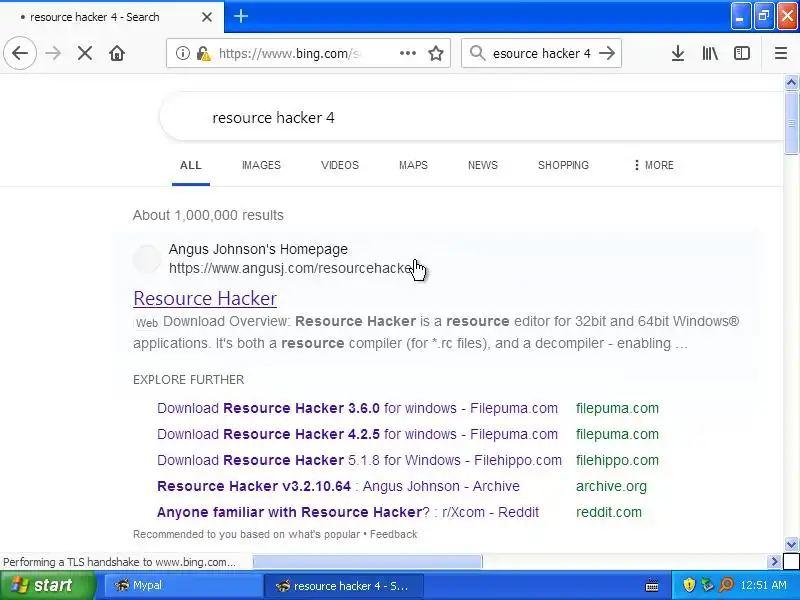Open page actions three-dot menu in address bar

click(408, 53)
